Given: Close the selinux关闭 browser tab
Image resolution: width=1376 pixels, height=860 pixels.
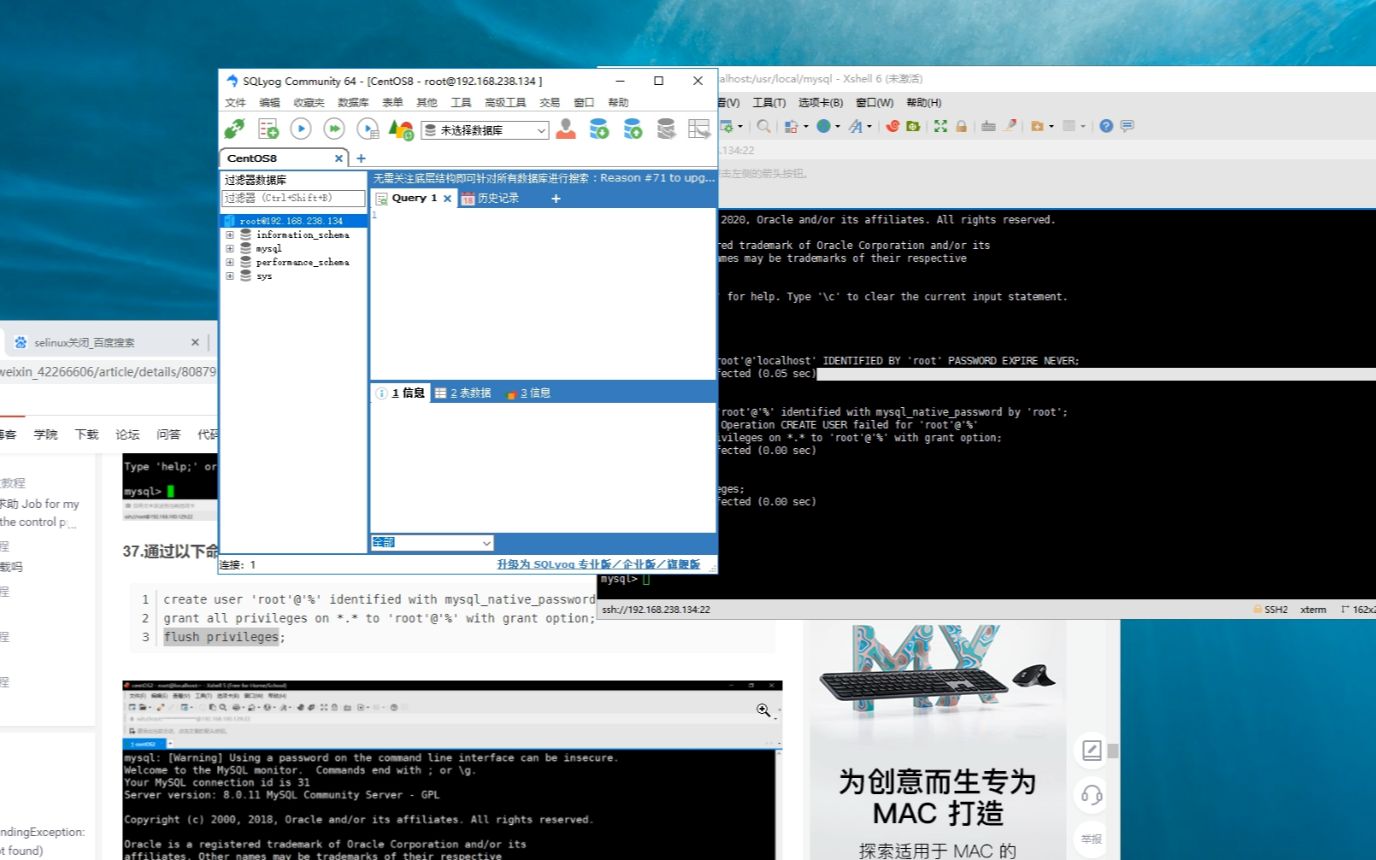Looking at the screenshot, I should pos(195,342).
